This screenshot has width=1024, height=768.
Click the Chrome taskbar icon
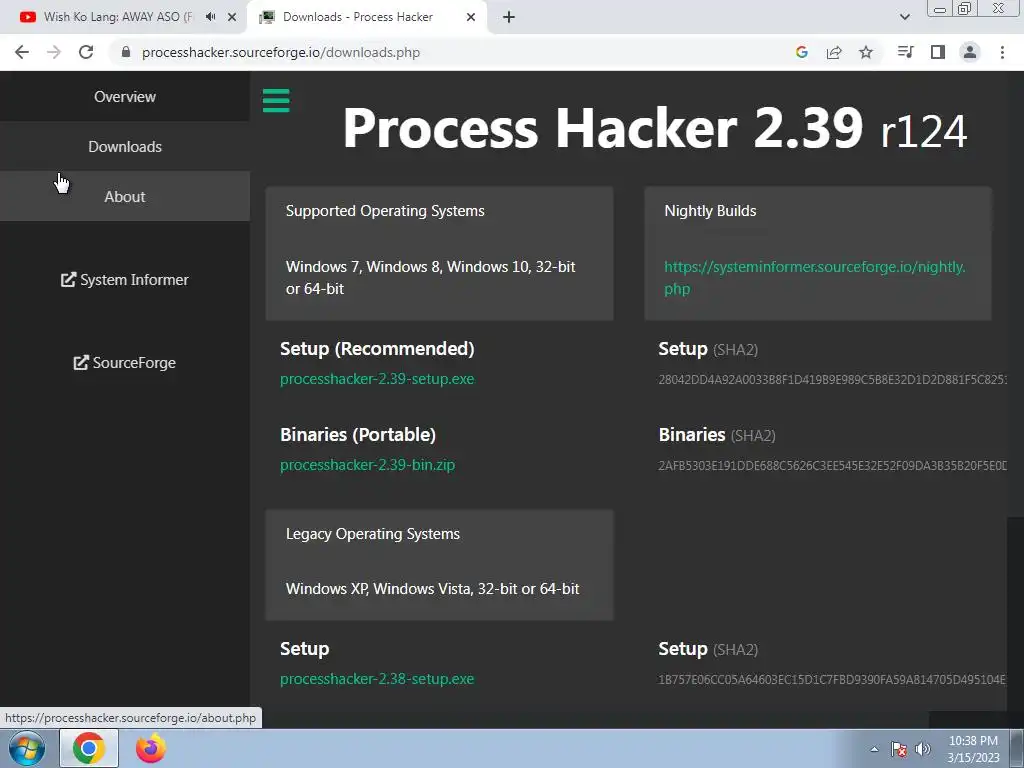pyautogui.click(x=89, y=748)
